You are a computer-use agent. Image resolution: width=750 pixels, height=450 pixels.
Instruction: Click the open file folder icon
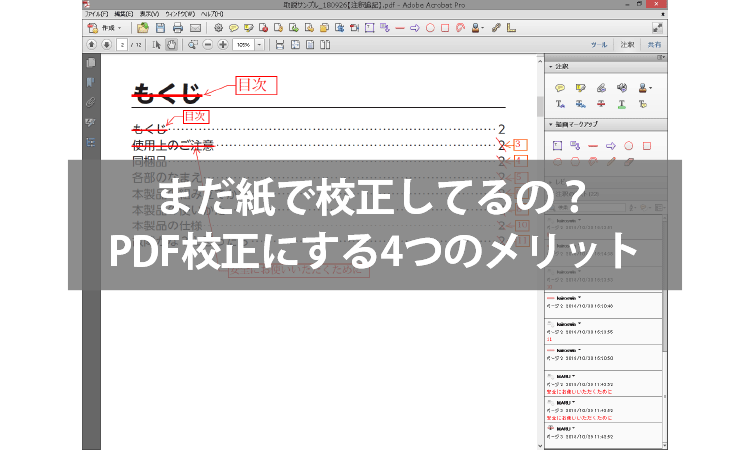(142, 28)
